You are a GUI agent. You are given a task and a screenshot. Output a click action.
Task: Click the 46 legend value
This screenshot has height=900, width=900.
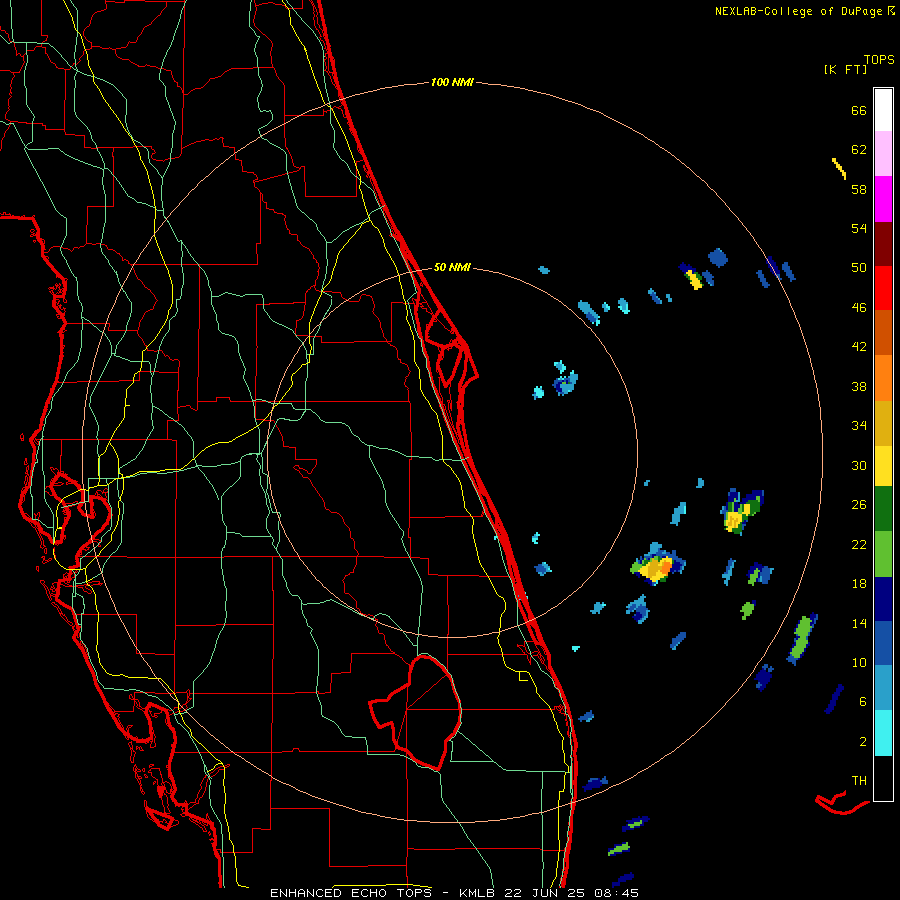(x=859, y=307)
